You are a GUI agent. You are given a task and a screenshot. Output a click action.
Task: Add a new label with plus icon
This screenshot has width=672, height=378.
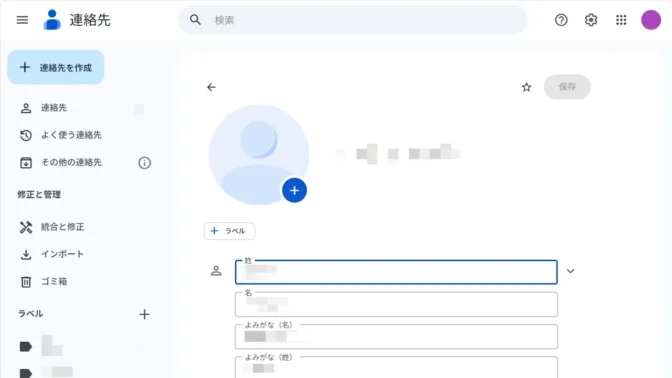coord(144,314)
